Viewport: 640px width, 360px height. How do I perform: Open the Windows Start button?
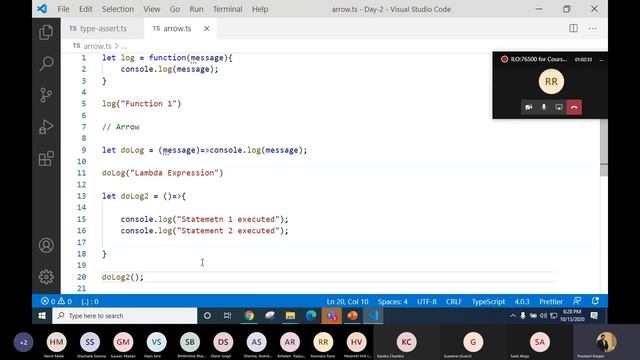[x=42, y=316]
